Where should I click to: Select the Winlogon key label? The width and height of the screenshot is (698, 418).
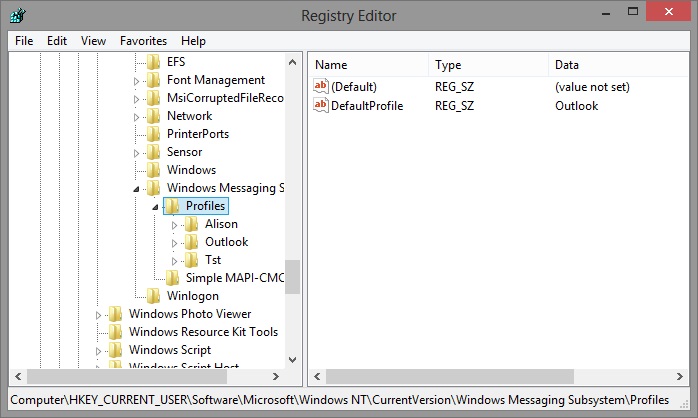193,296
